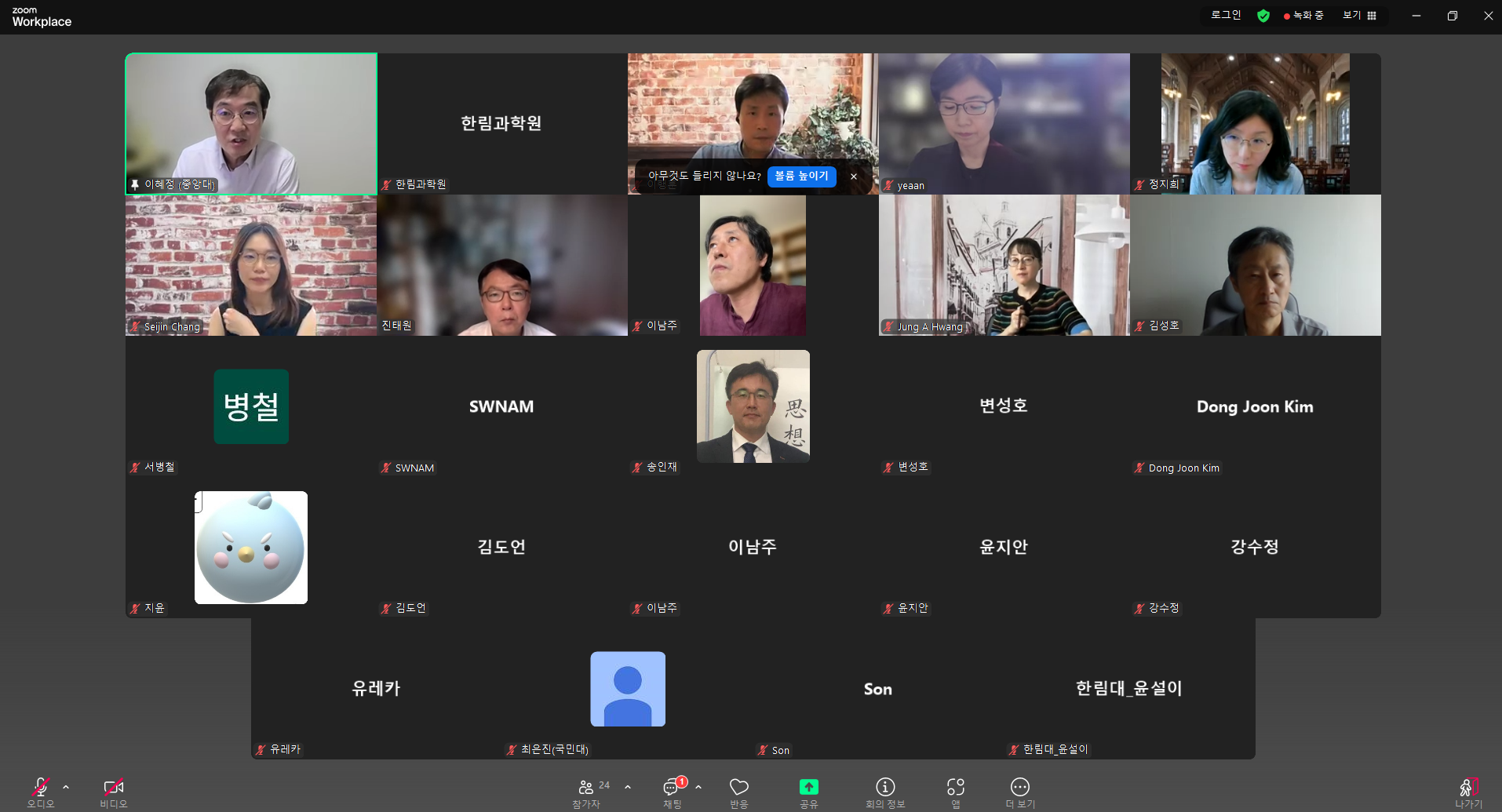The height and width of the screenshot is (812, 1502).
Task: Open the 참가자 participants panel
Action: [x=586, y=792]
